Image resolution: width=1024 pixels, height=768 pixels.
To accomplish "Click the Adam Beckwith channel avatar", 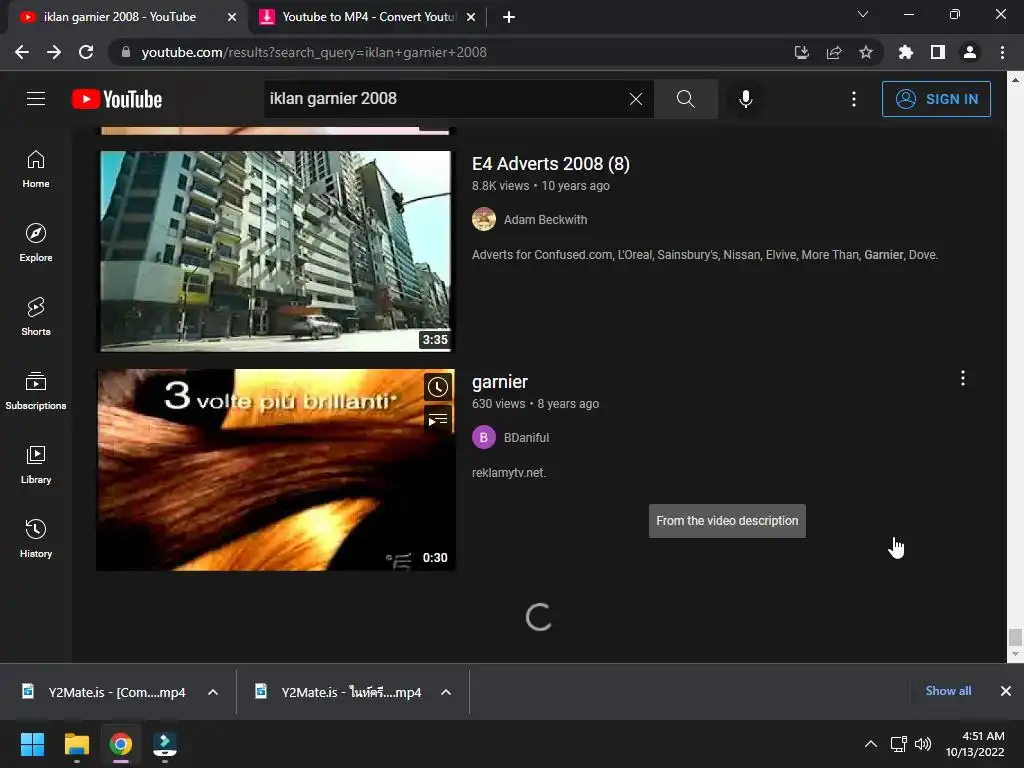I will pos(484,219).
